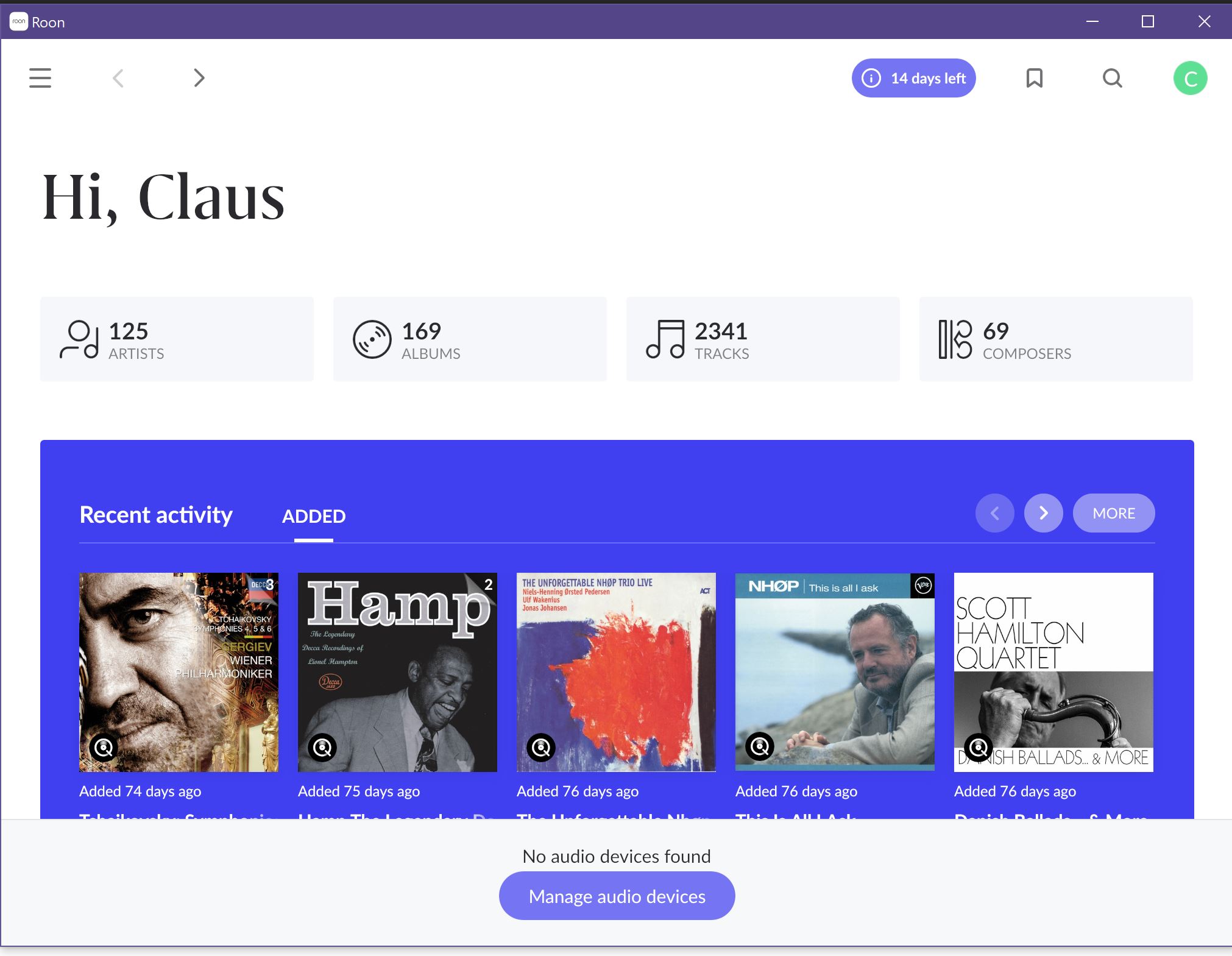The height and width of the screenshot is (956, 1232).
Task: Click Qobuz badge on NHØP Trio Live cover
Action: pyautogui.click(x=541, y=747)
